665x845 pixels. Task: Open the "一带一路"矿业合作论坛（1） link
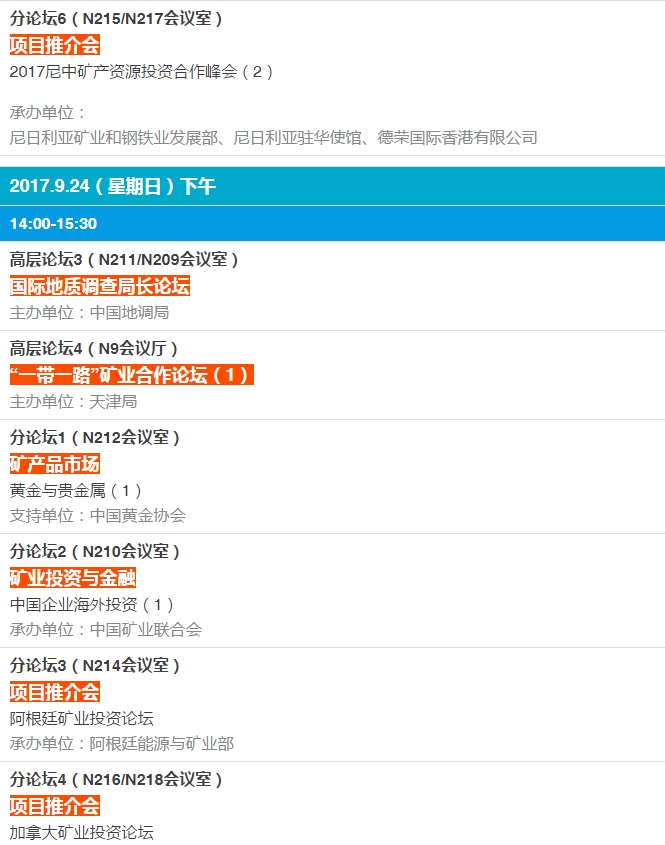pyautogui.click(x=130, y=375)
